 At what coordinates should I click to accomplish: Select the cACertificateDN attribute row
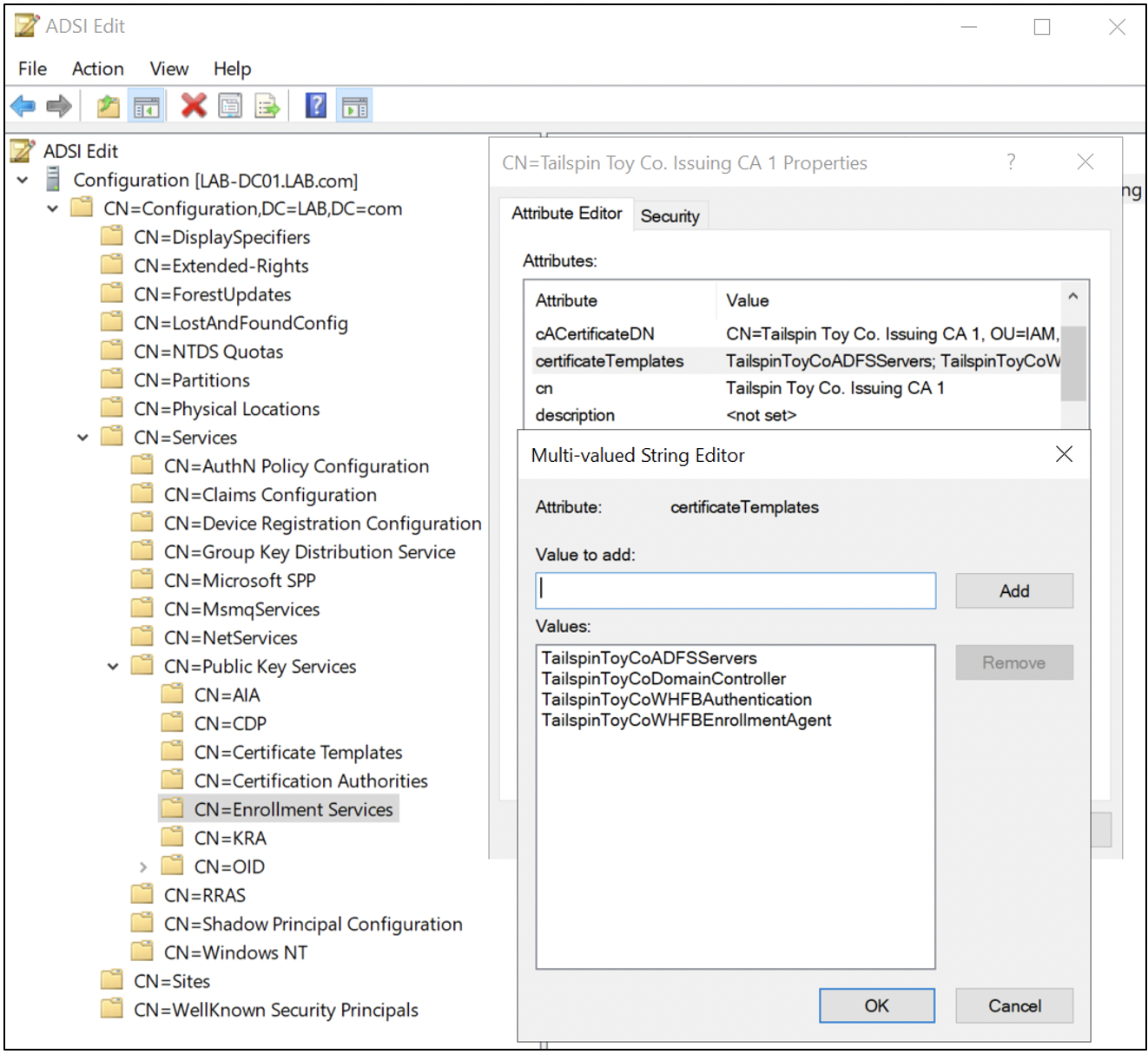(x=795, y=333)
